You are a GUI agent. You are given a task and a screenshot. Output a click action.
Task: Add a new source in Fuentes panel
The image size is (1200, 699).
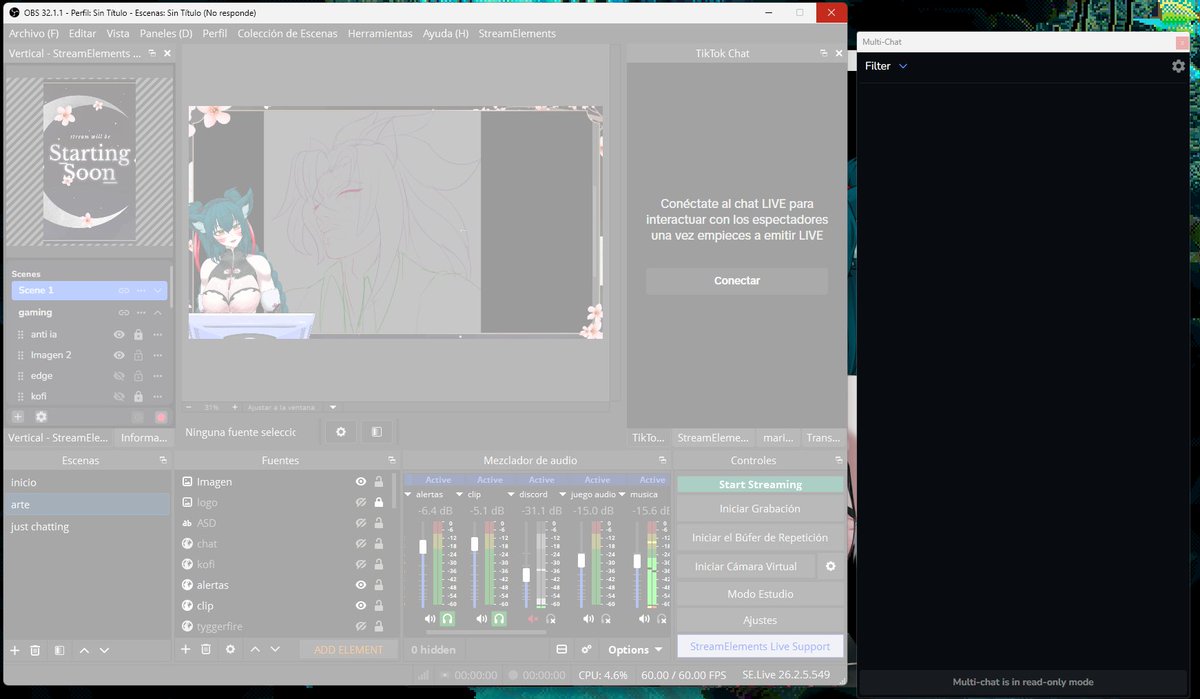click(185, 650)
